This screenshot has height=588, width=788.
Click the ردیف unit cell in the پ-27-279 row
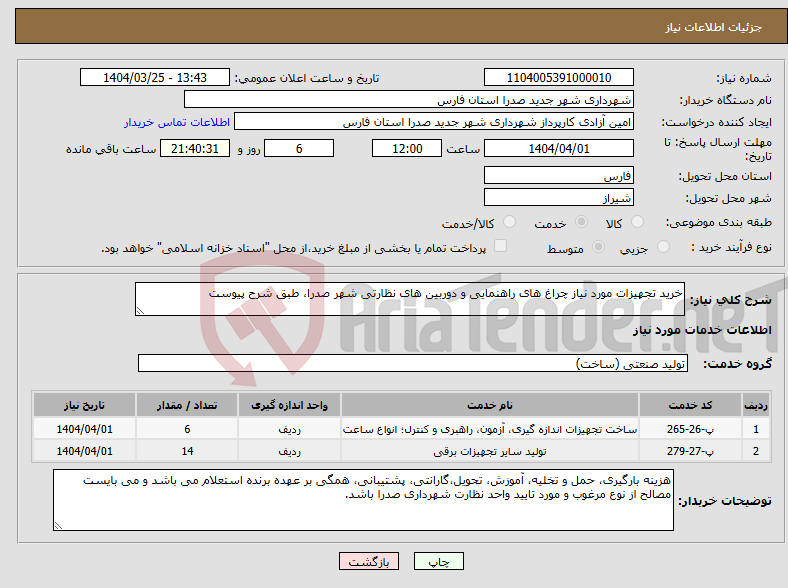289,451
